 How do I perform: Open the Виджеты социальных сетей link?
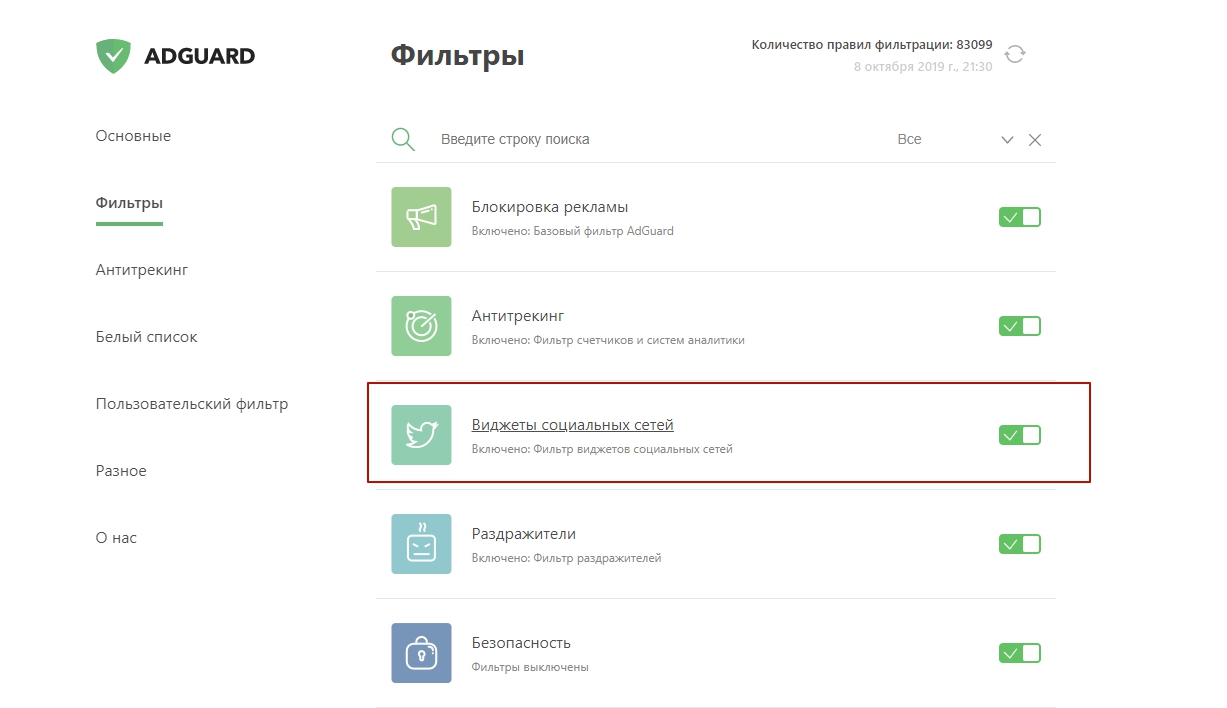pyautogui.click(x=572, y=425)
